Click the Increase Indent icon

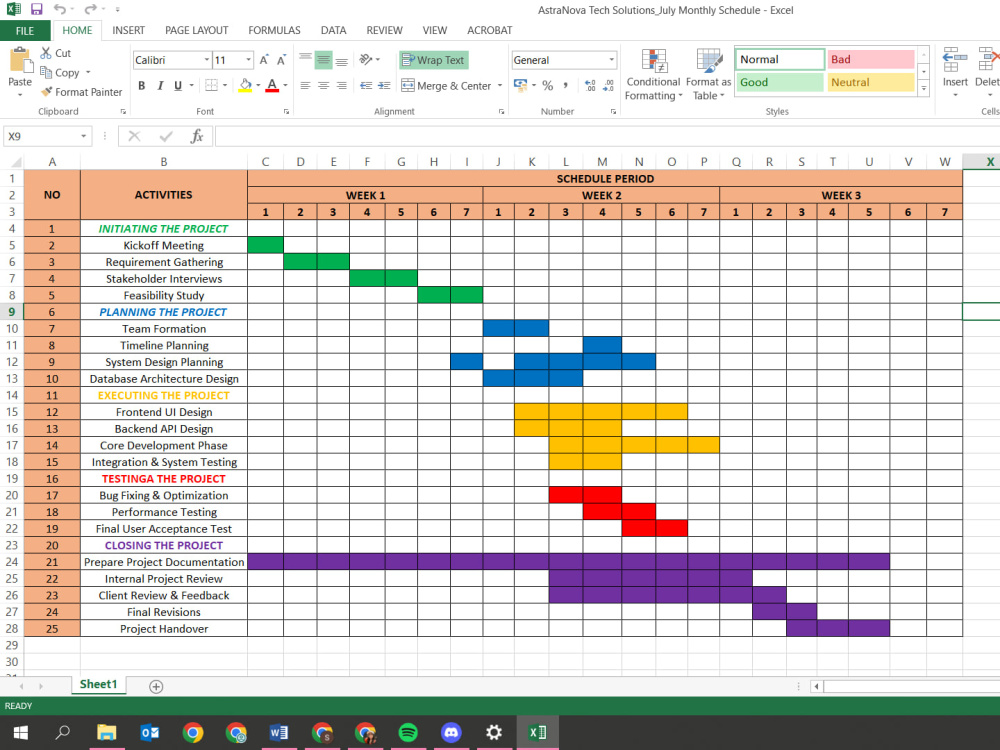[x=384, y=85]
